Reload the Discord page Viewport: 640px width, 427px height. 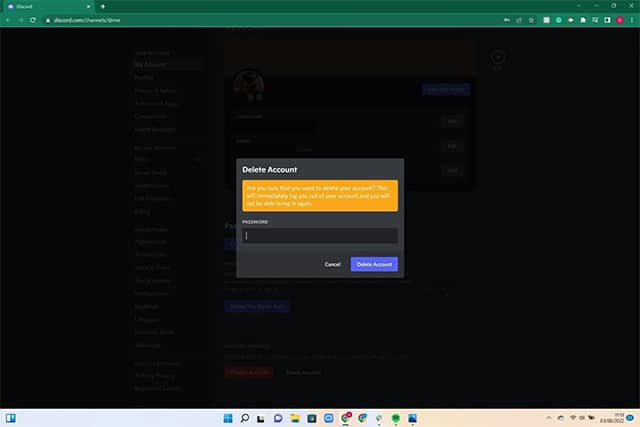pos(34,19)
